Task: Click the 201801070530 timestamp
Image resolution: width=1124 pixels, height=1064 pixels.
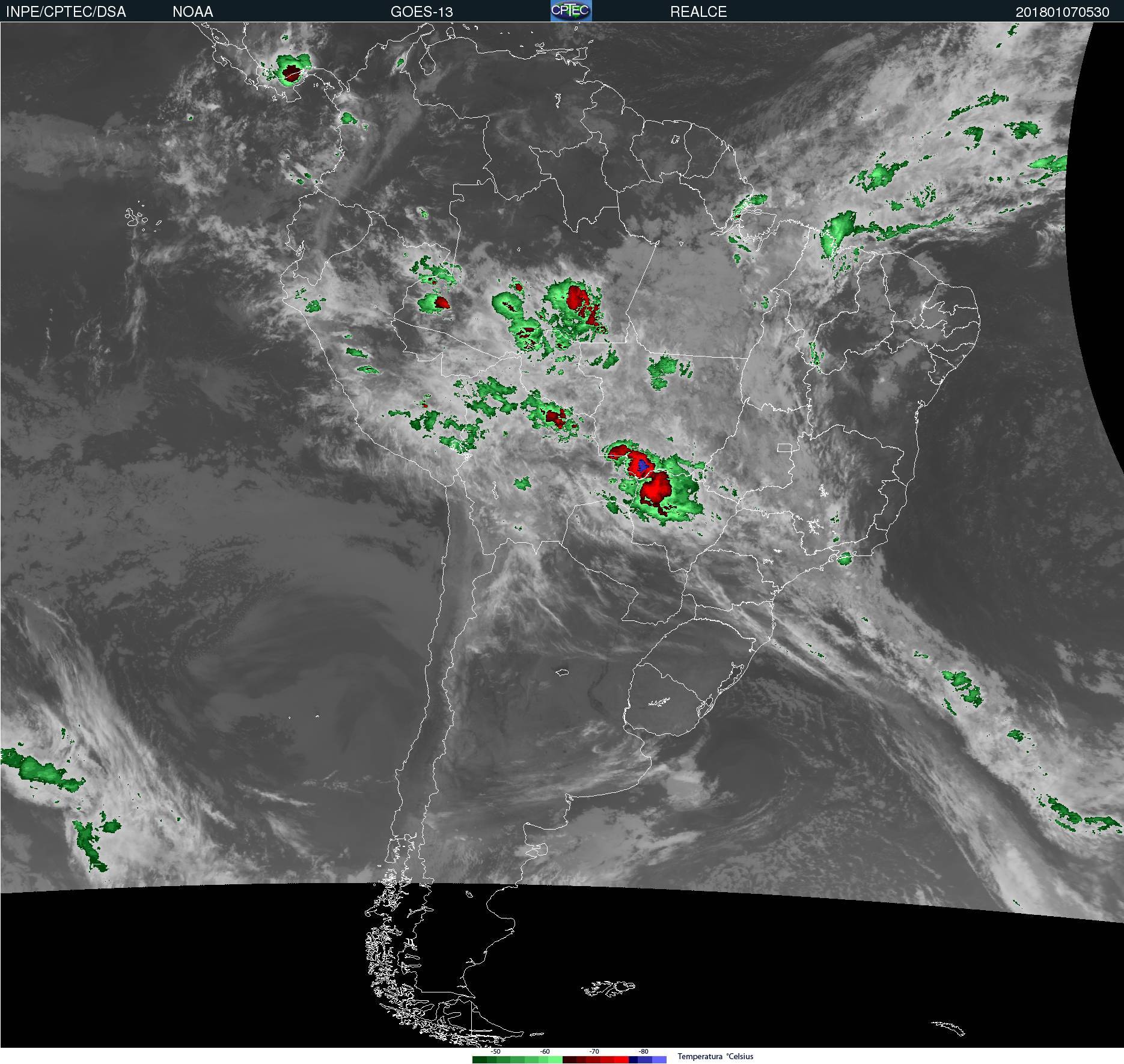Action: pos(1062,12)
